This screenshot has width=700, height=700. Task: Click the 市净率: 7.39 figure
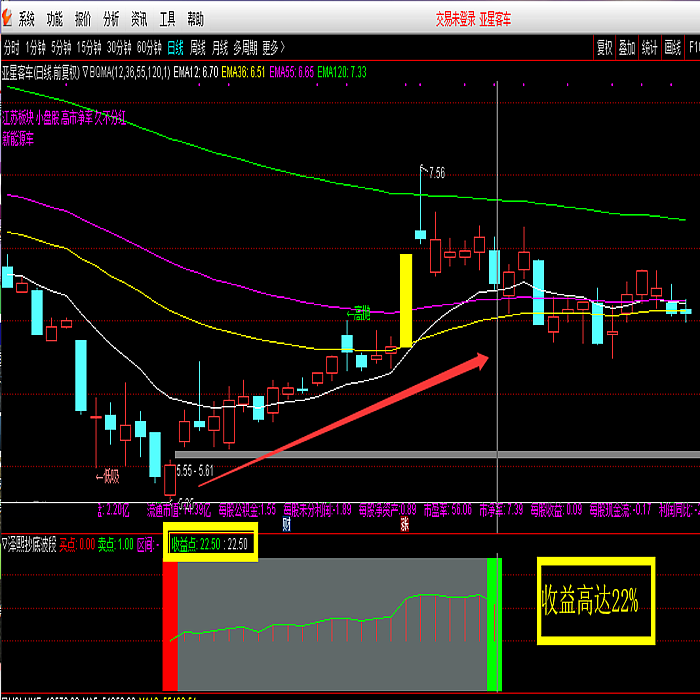501,510
